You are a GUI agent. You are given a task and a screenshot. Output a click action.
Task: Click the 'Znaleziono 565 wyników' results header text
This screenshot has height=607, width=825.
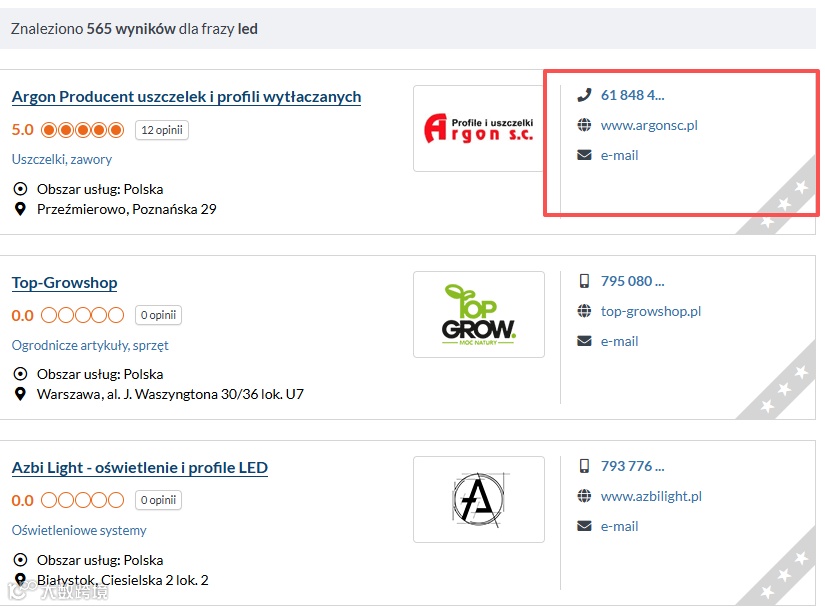click(x=134, y=29)
